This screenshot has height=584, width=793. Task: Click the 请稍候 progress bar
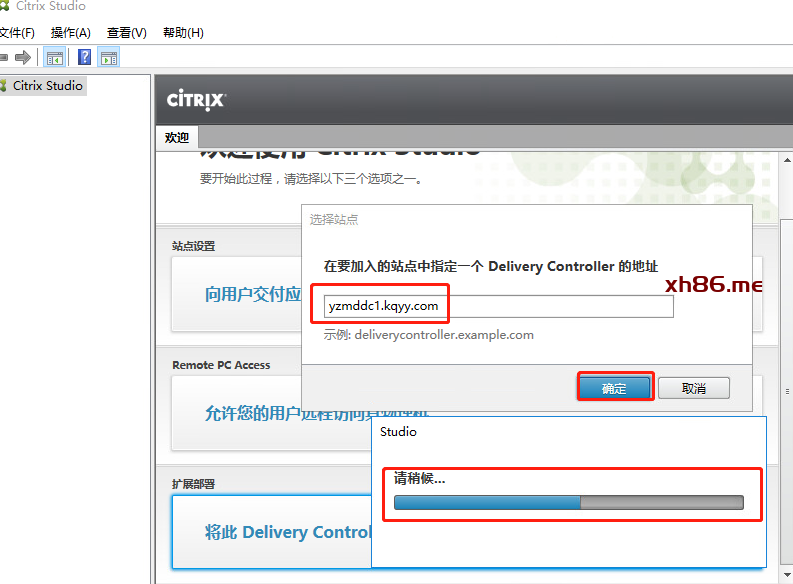coord(568,502)
